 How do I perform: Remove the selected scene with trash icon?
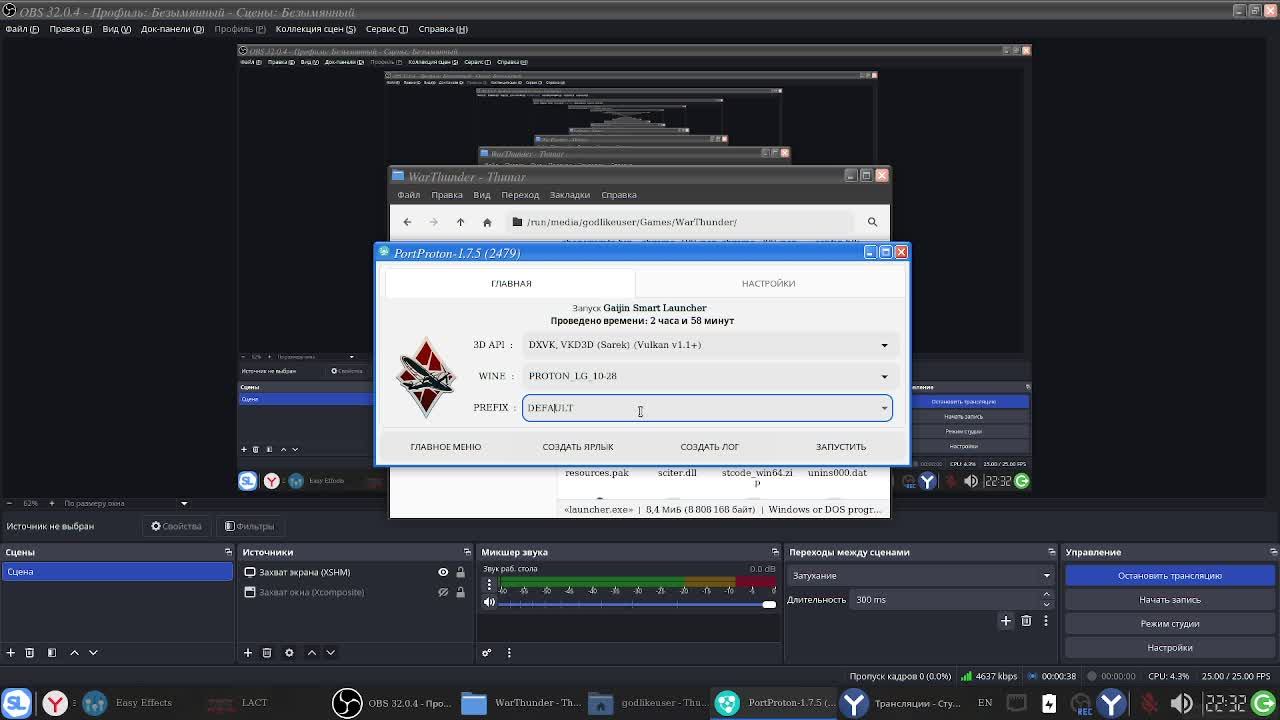point(29,652)
